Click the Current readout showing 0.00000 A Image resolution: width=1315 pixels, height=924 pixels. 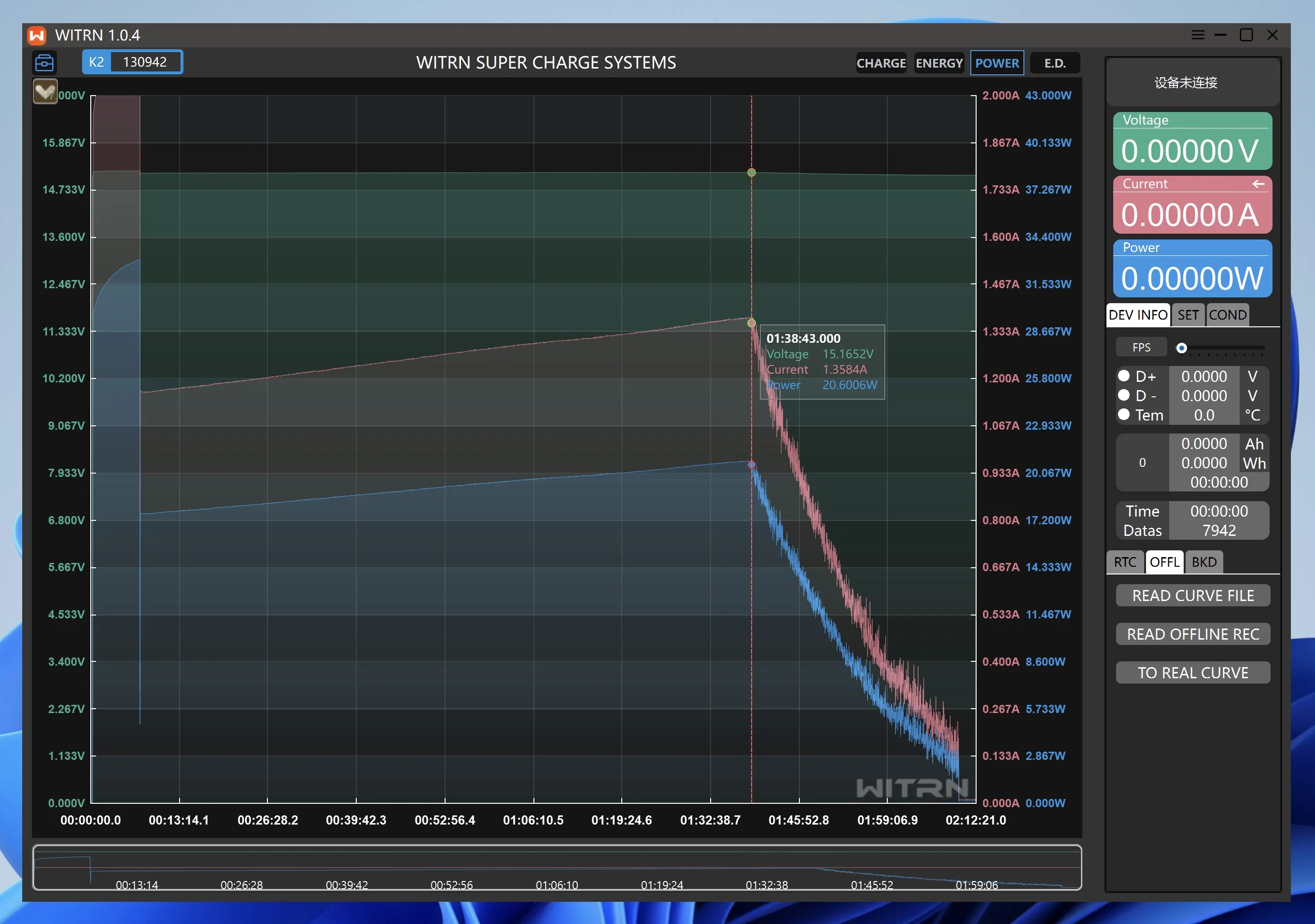coord(1192,205)
